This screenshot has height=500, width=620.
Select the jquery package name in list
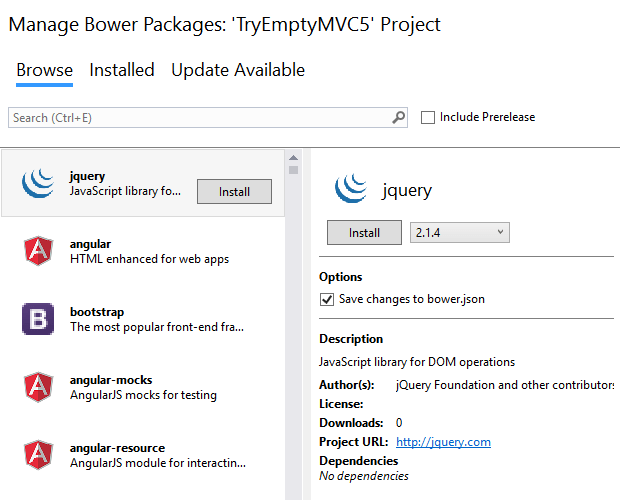pos(87,176)
